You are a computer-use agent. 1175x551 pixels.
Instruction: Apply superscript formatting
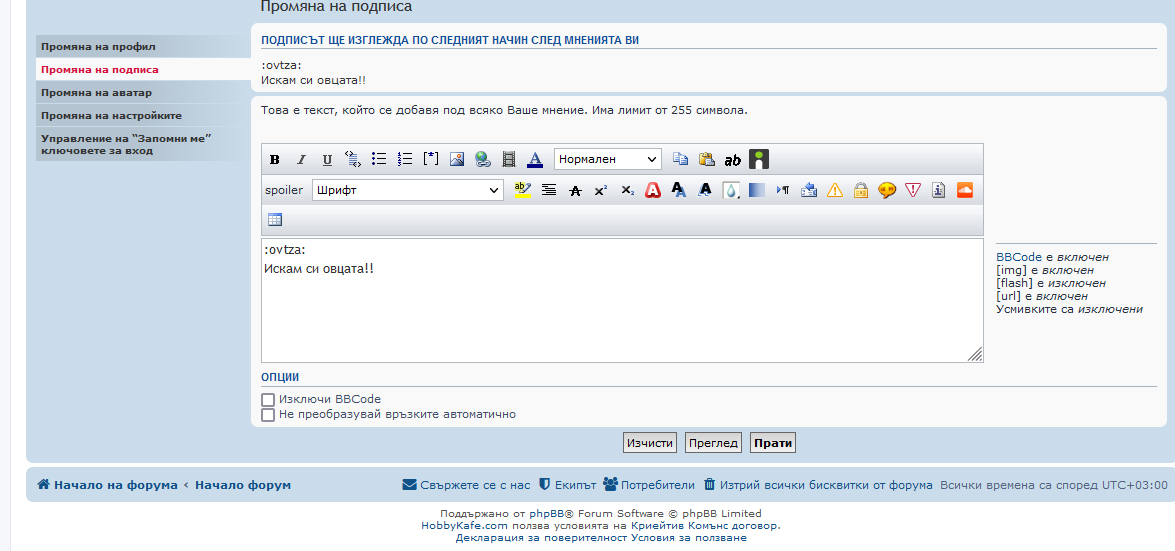(x=601, y=190)
